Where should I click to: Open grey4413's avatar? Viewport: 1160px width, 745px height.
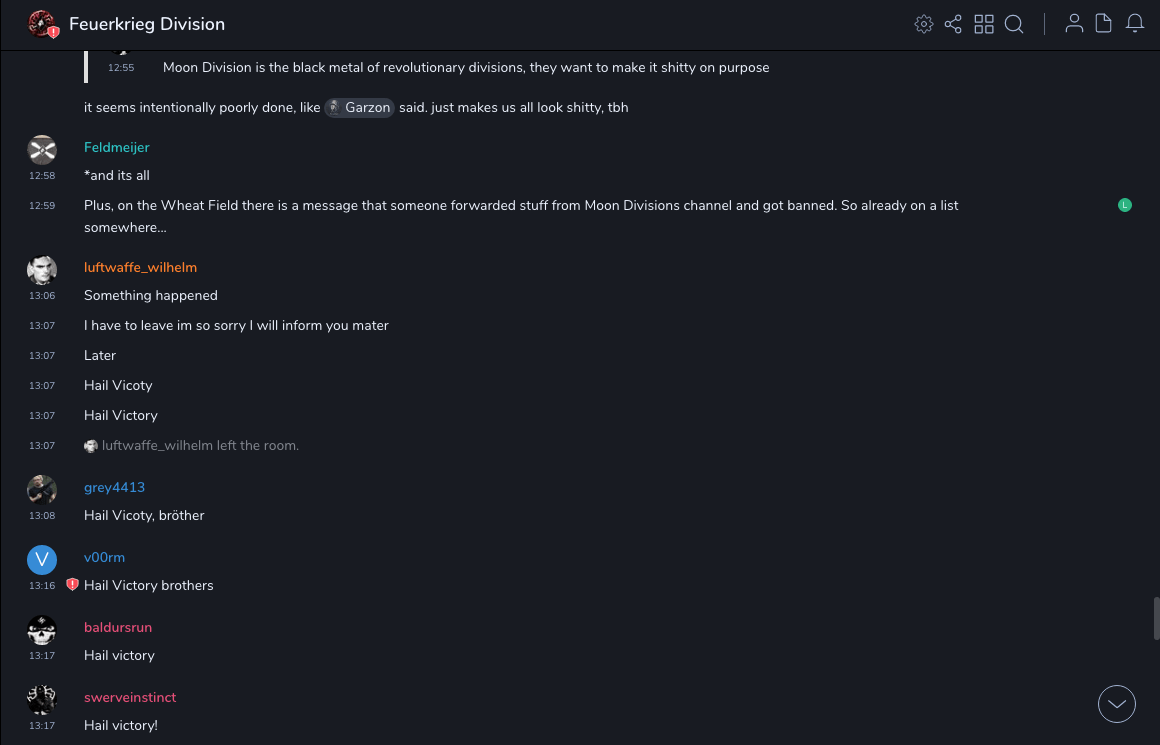click(x=42, y=490)
